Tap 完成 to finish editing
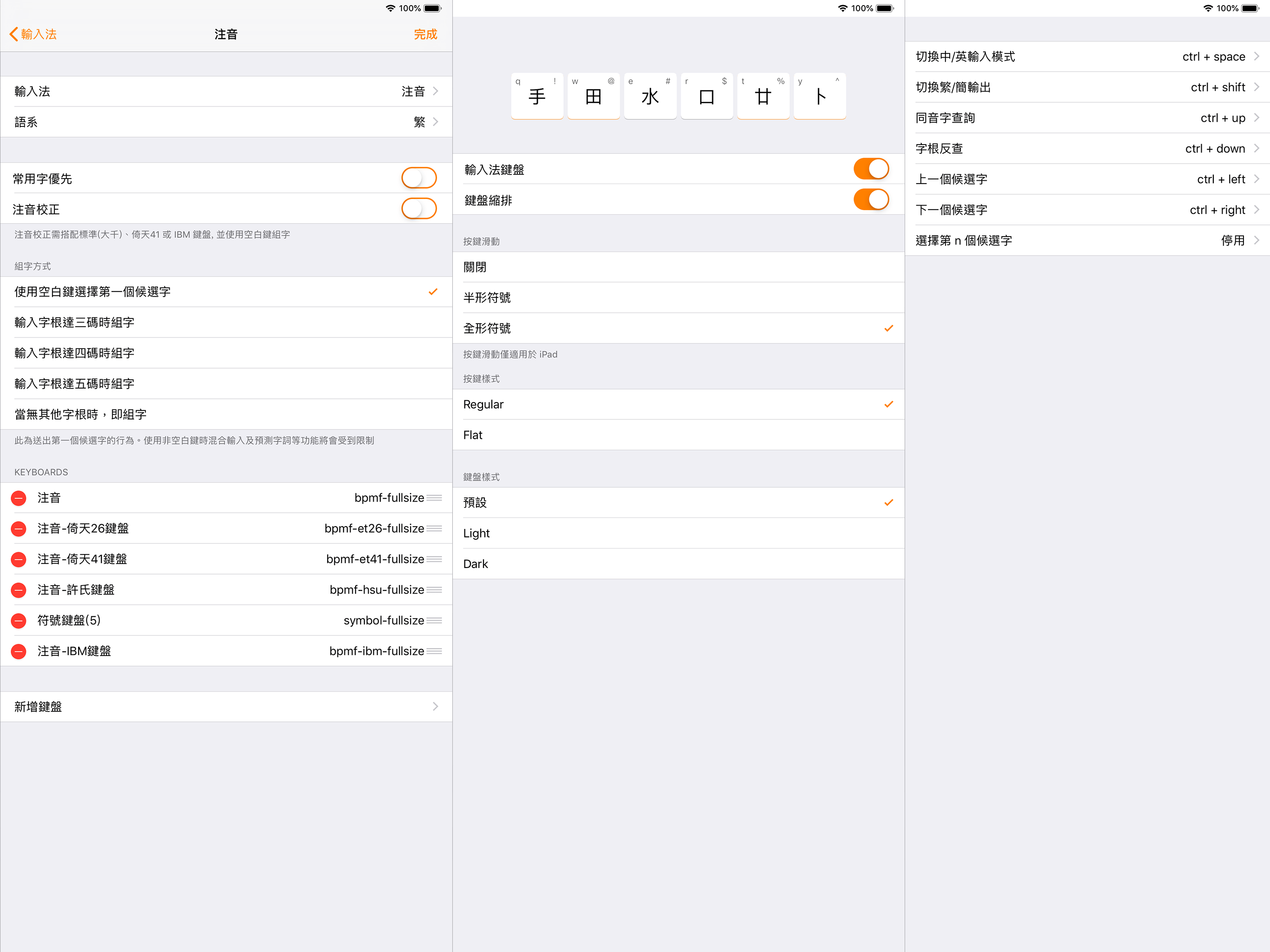The image size is (1270, 952). click(425, 34)
